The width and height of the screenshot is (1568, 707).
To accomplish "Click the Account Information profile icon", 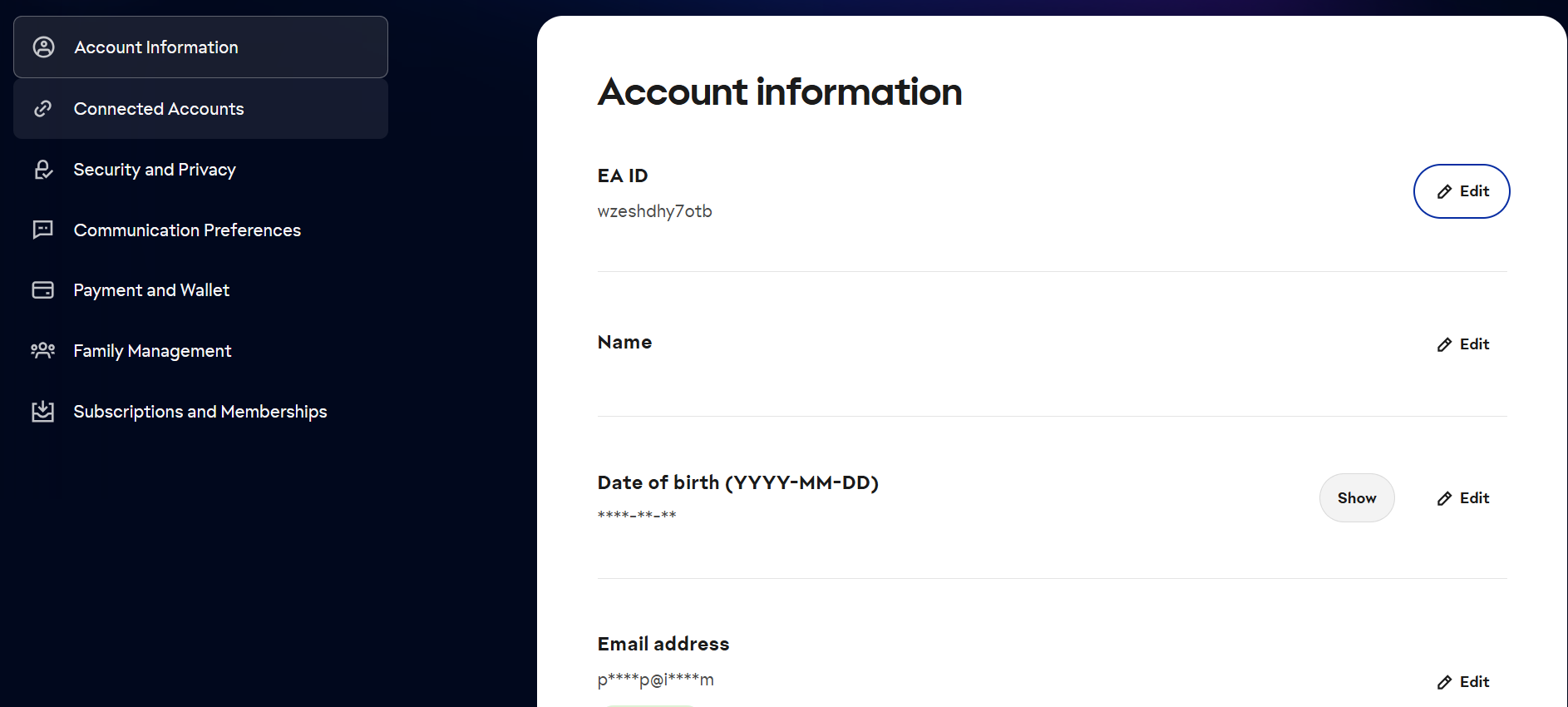I will click(44, 47).
